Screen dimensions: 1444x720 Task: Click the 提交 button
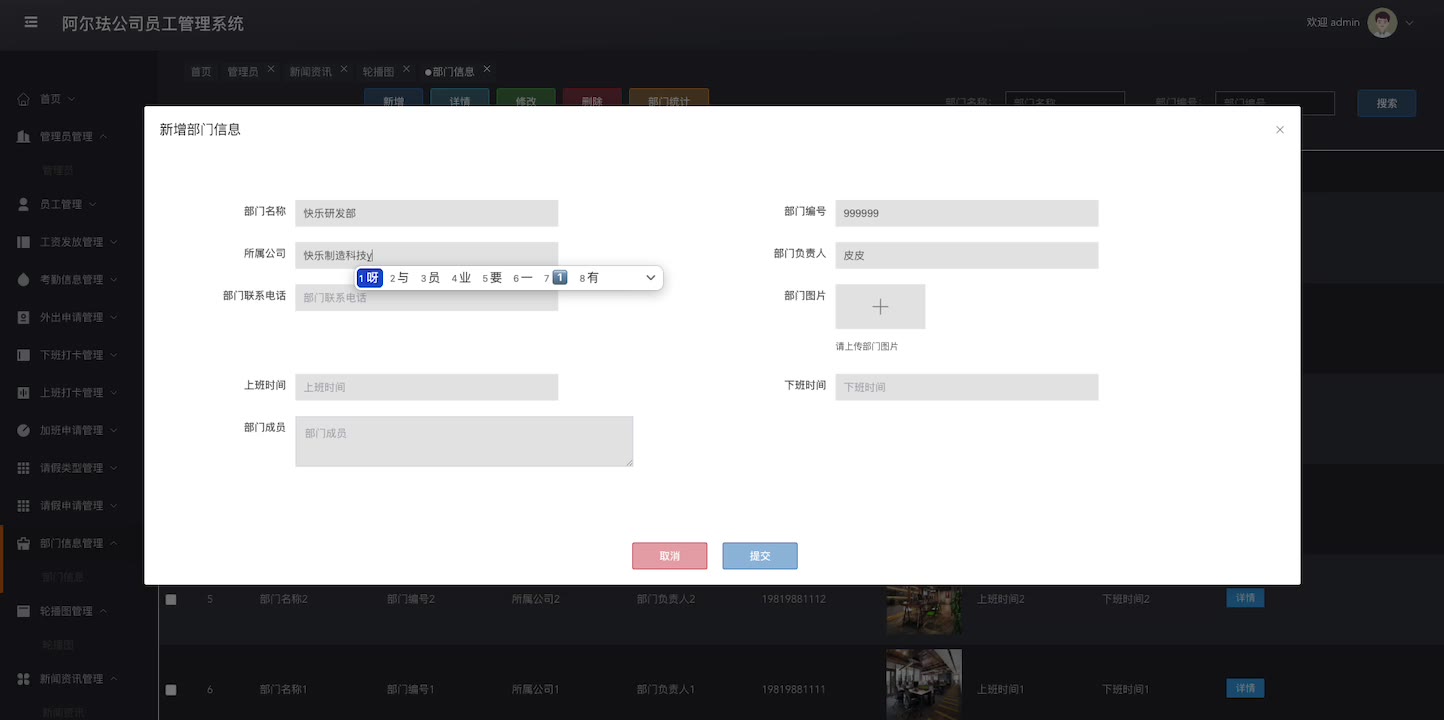coord(760,556)
